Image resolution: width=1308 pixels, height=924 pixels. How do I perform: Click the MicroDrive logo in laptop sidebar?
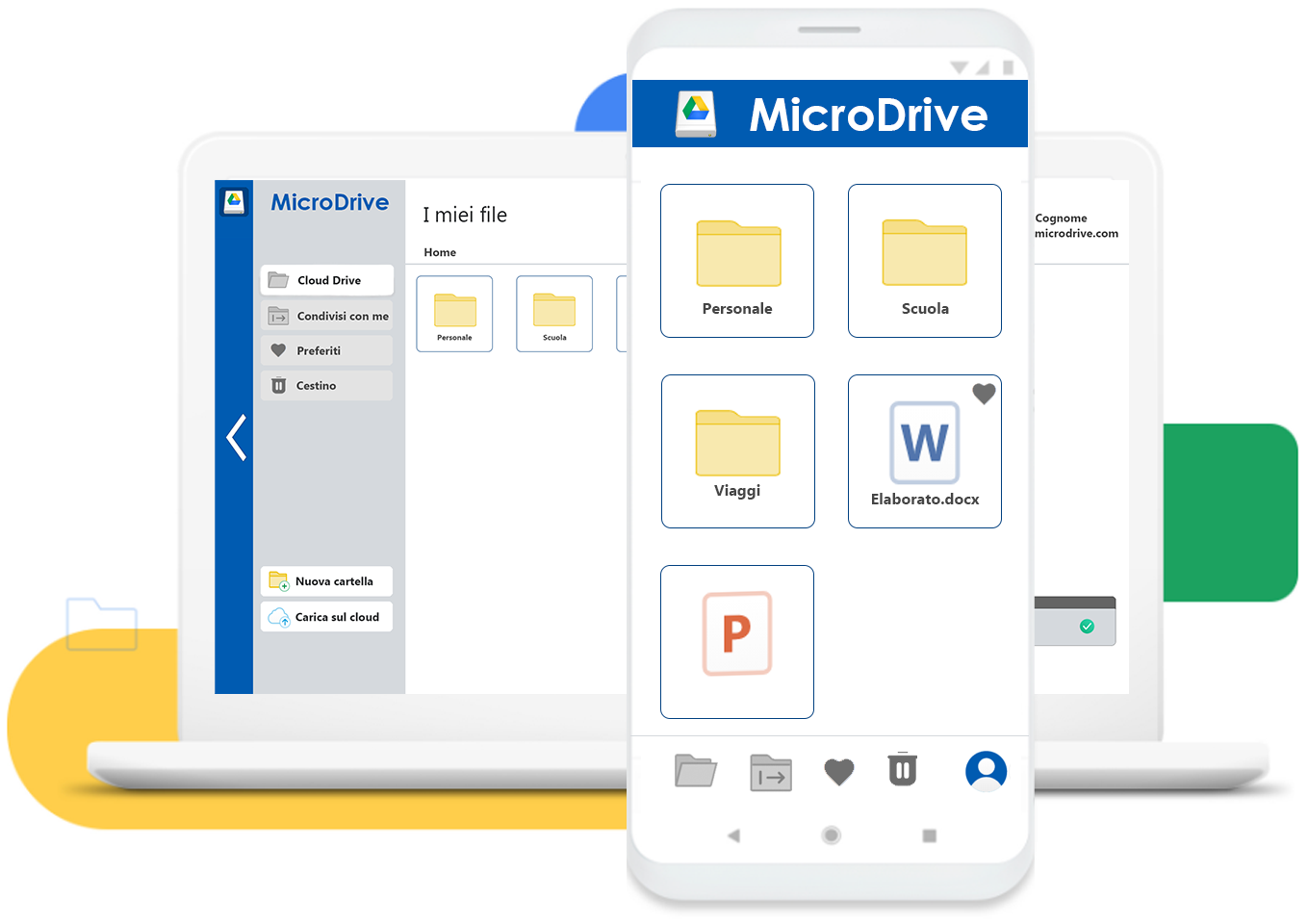[x=234, y=202]
